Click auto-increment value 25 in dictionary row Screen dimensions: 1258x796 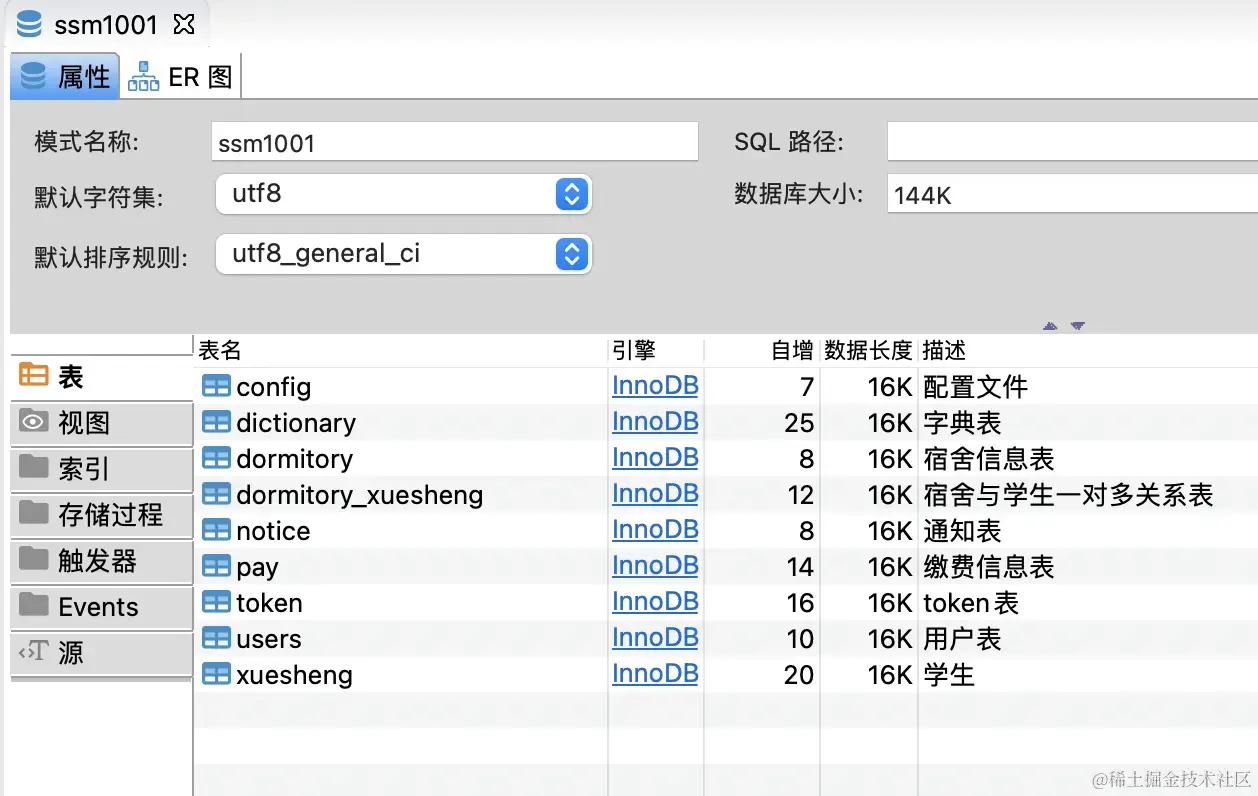coord(799,423)
